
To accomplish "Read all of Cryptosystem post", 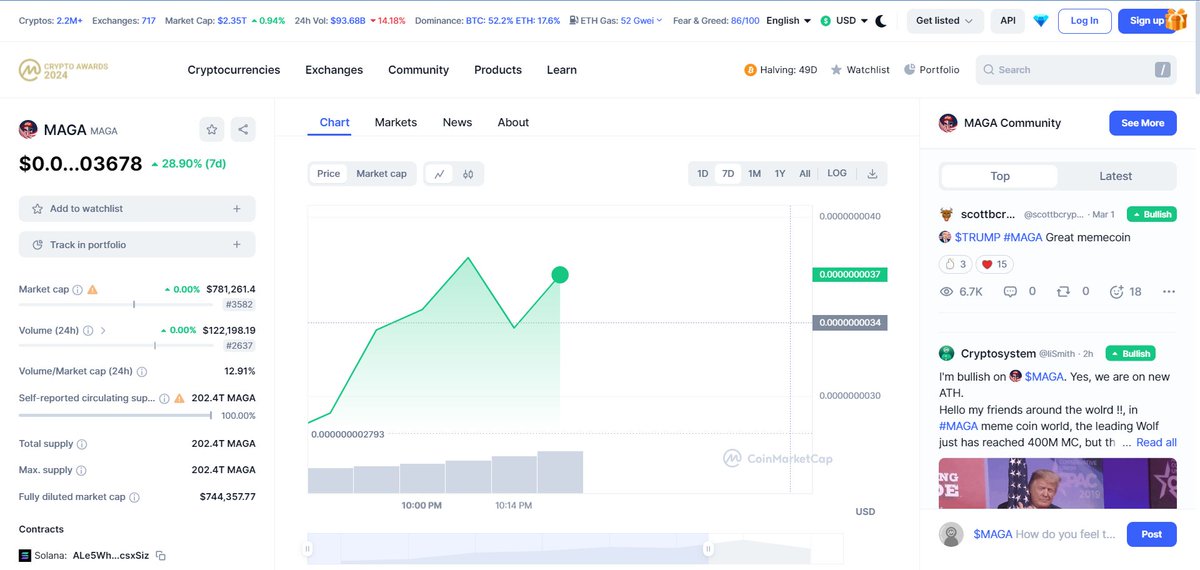I will click(x=1156, y=442).
